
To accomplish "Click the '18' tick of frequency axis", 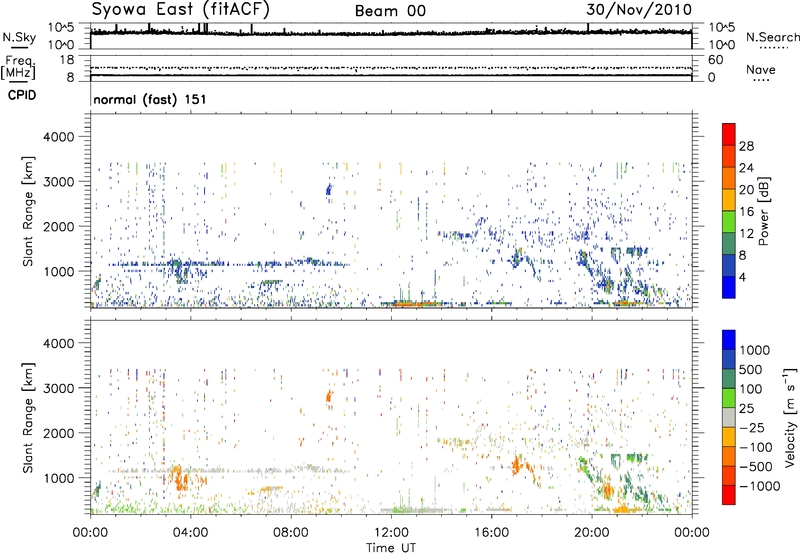I will (x=67, y=60).
